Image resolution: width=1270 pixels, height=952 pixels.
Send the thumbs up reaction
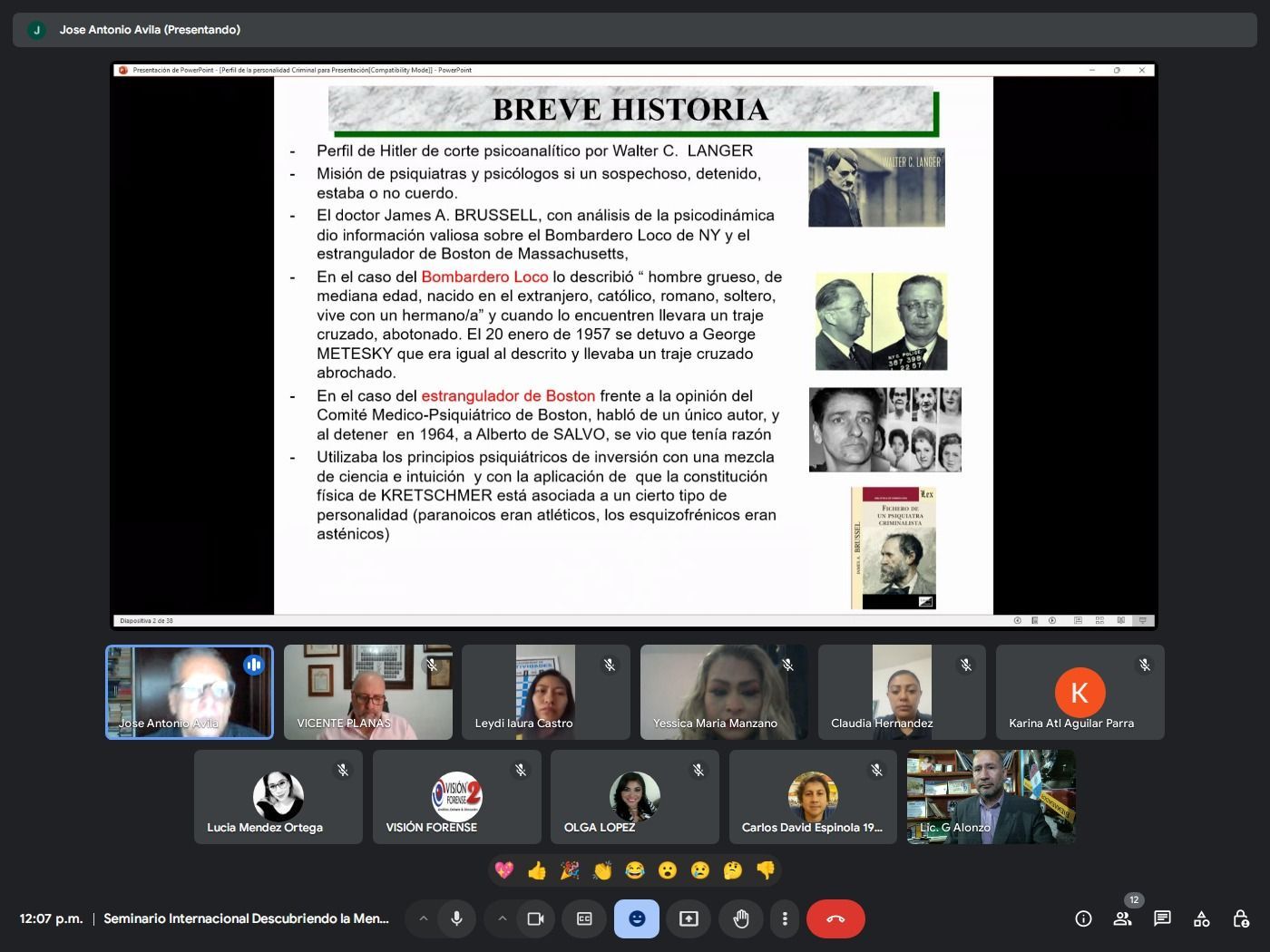pos(537,870)
